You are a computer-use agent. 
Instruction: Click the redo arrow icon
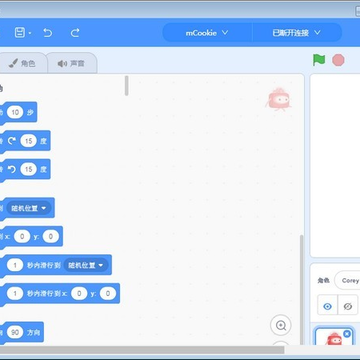[75, 33]
